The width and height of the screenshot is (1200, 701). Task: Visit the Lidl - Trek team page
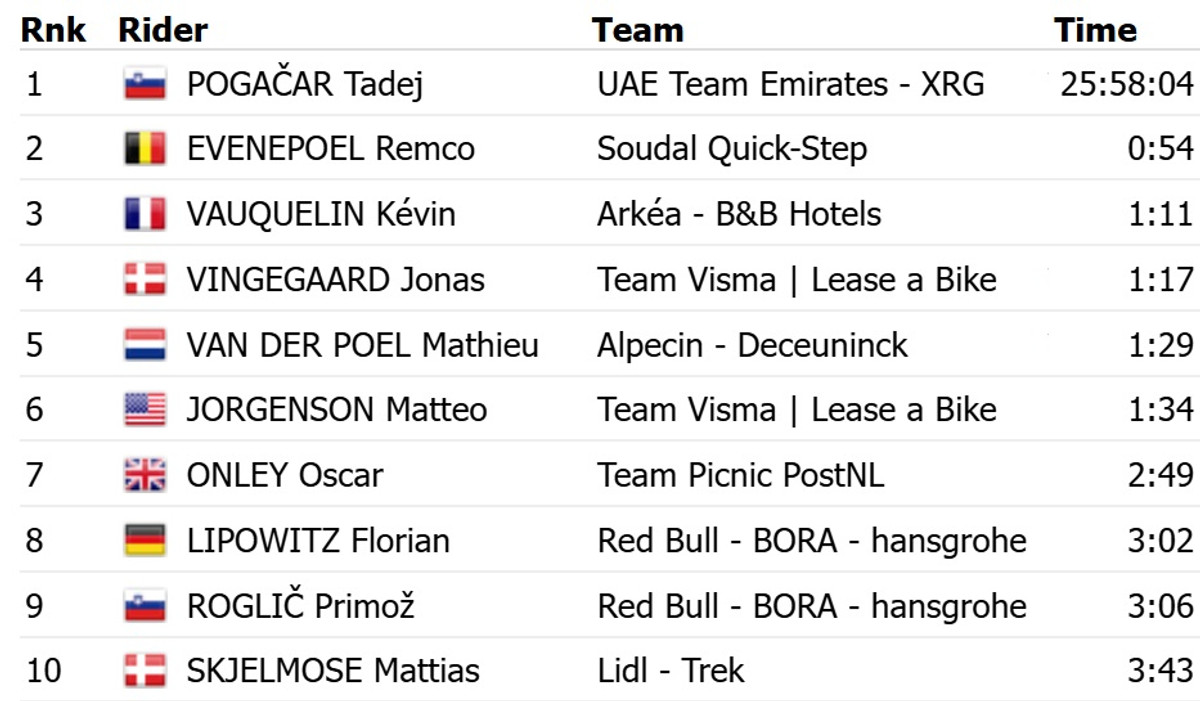click(x=671, y=670)
